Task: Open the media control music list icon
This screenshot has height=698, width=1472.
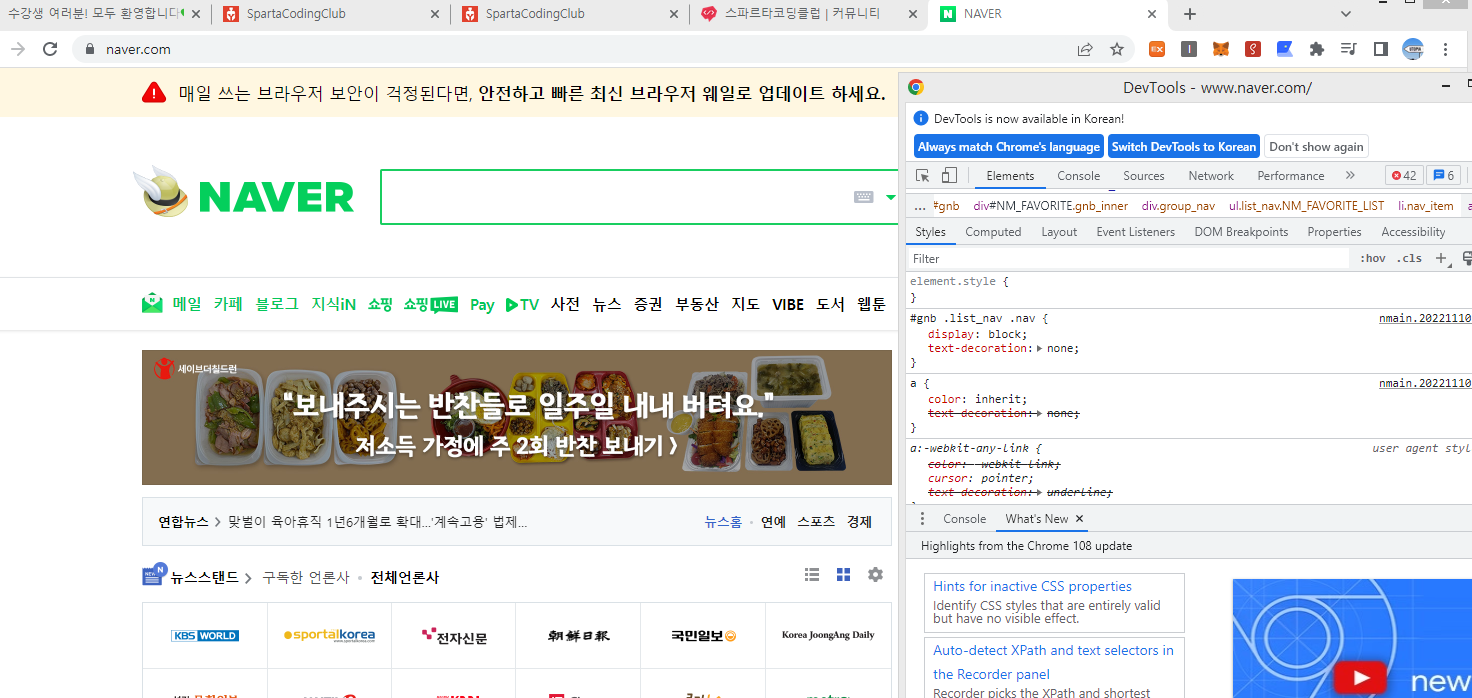Action: (1349, 49)
